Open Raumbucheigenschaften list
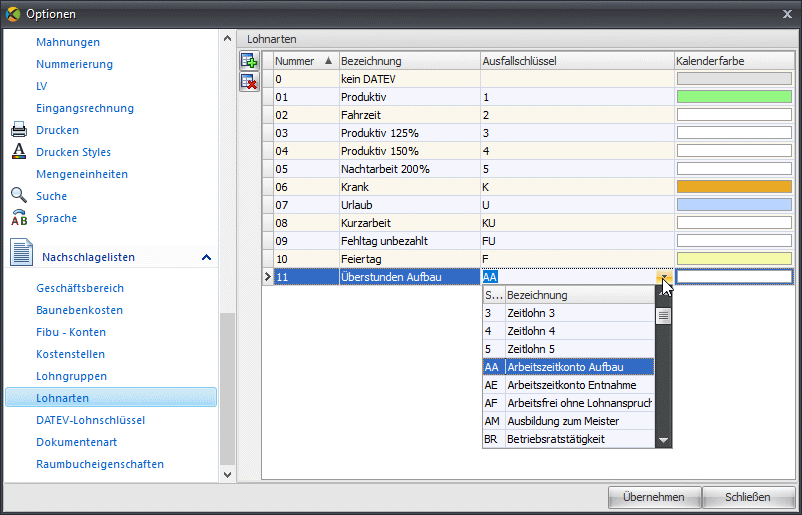The width and height of the screenshot is (802, 515). coord(100,464)
